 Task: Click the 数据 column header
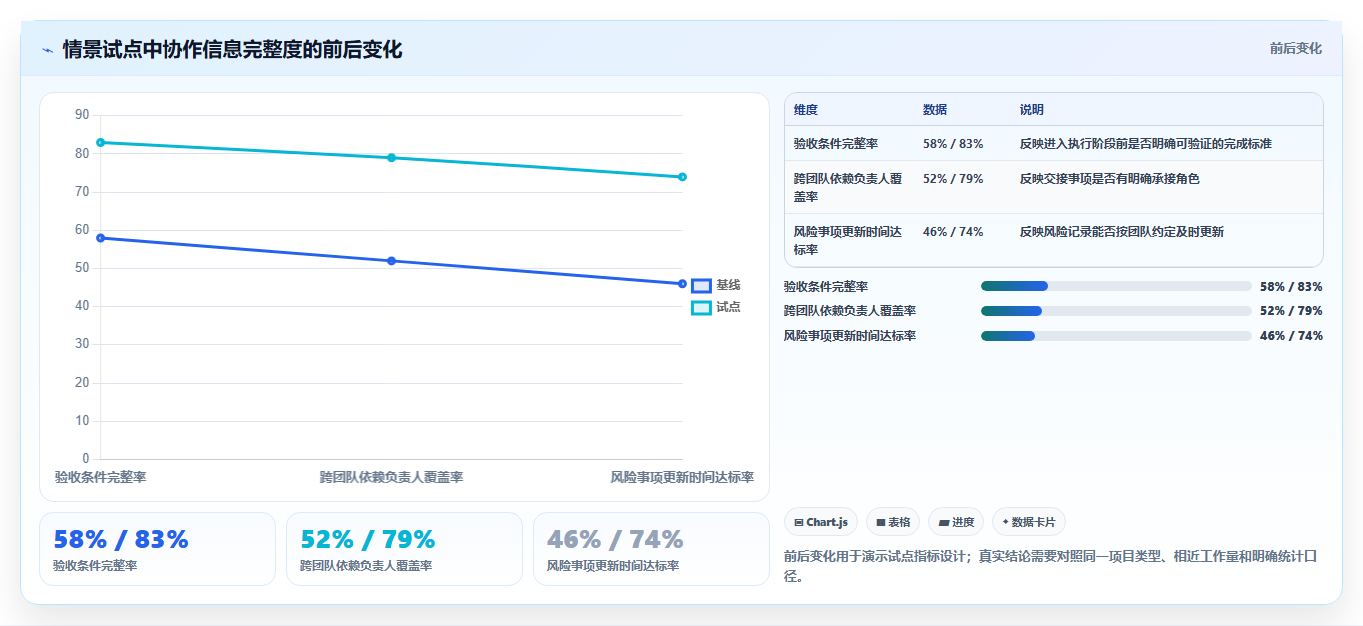935,110
